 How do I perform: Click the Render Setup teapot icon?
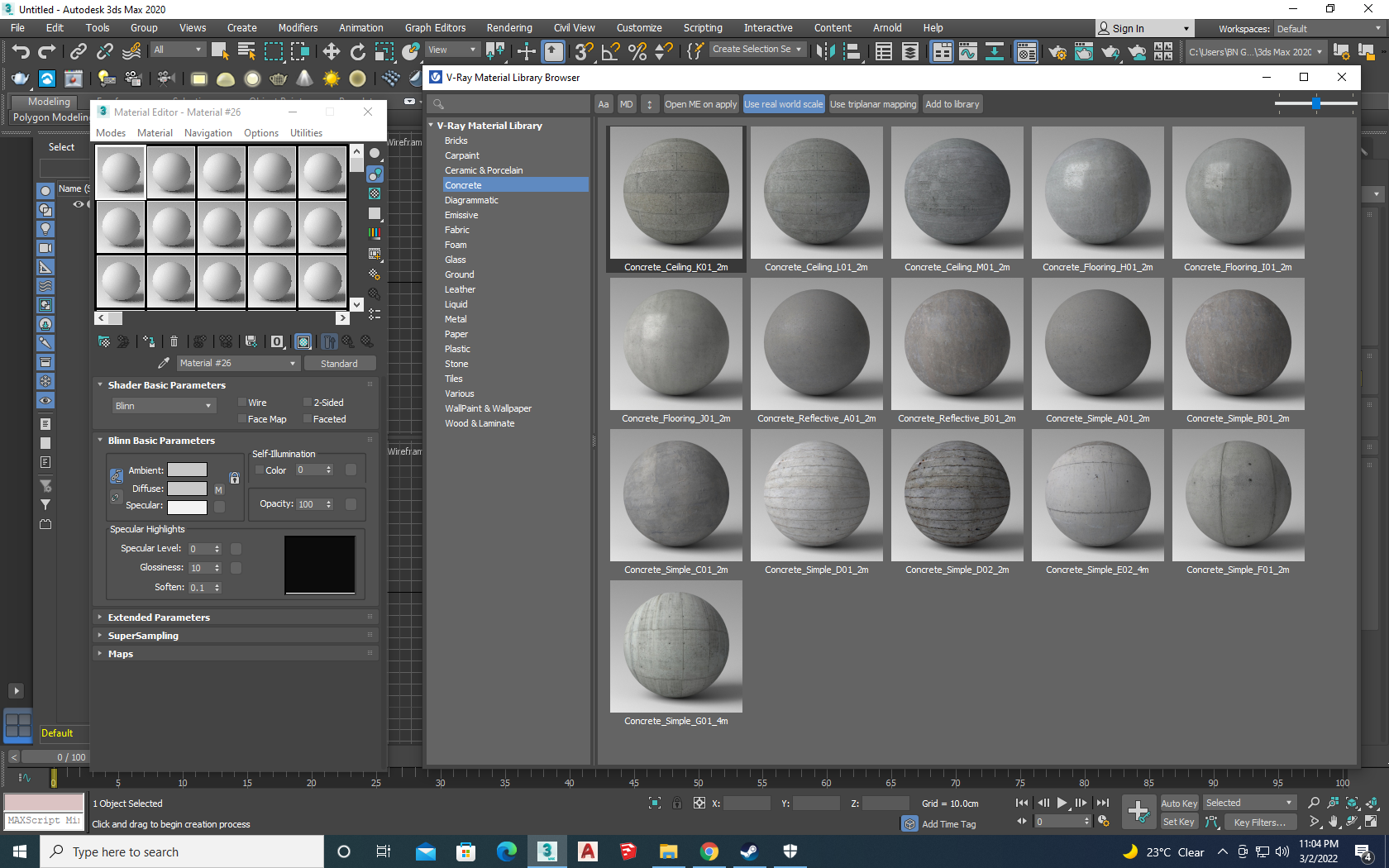pos(1057,52)
